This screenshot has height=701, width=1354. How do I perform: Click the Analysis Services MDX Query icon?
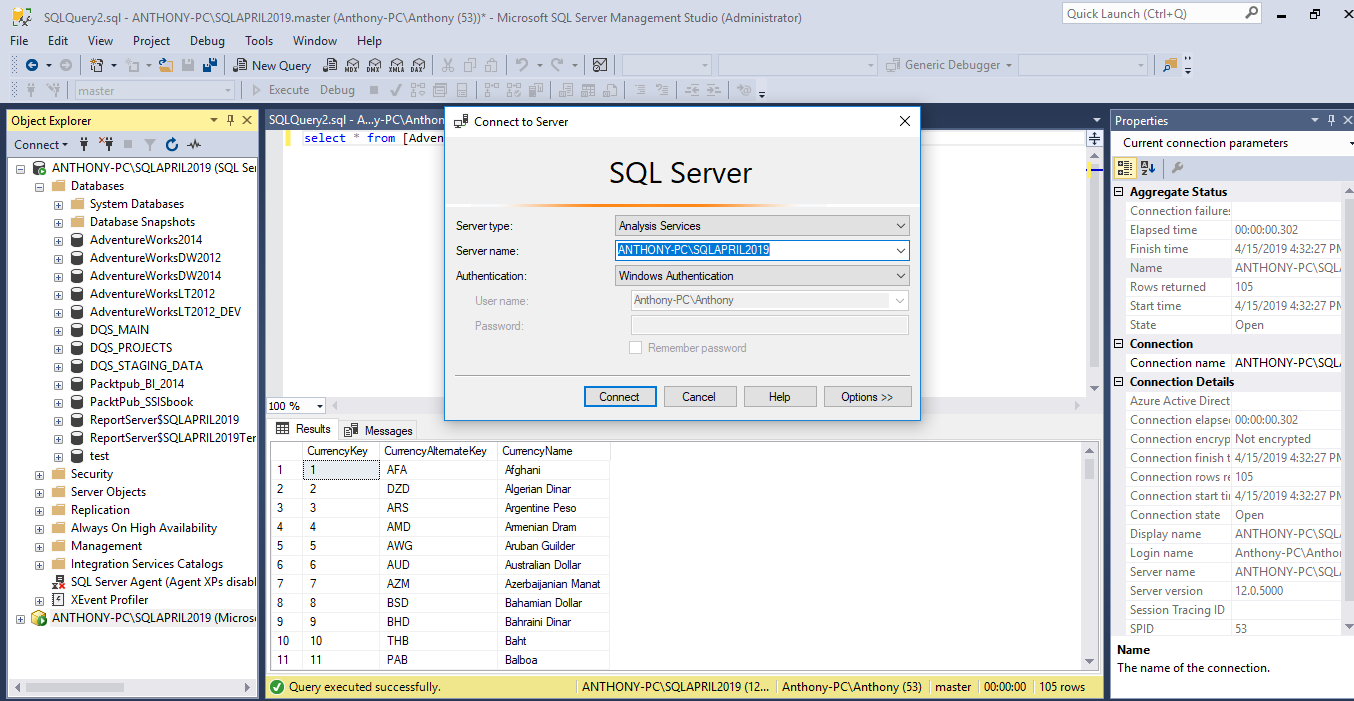coord(352,65)
